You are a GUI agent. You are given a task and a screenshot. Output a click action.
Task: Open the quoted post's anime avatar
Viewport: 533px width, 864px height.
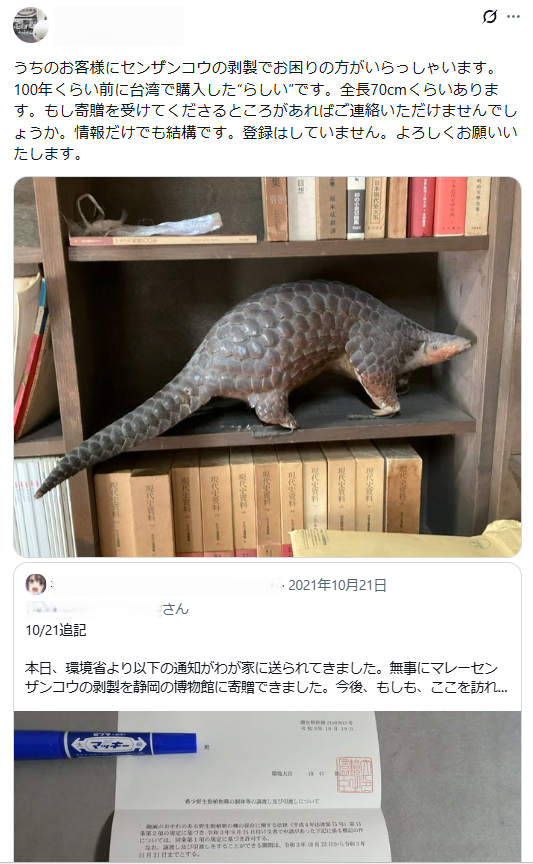(x=36, y=584)
